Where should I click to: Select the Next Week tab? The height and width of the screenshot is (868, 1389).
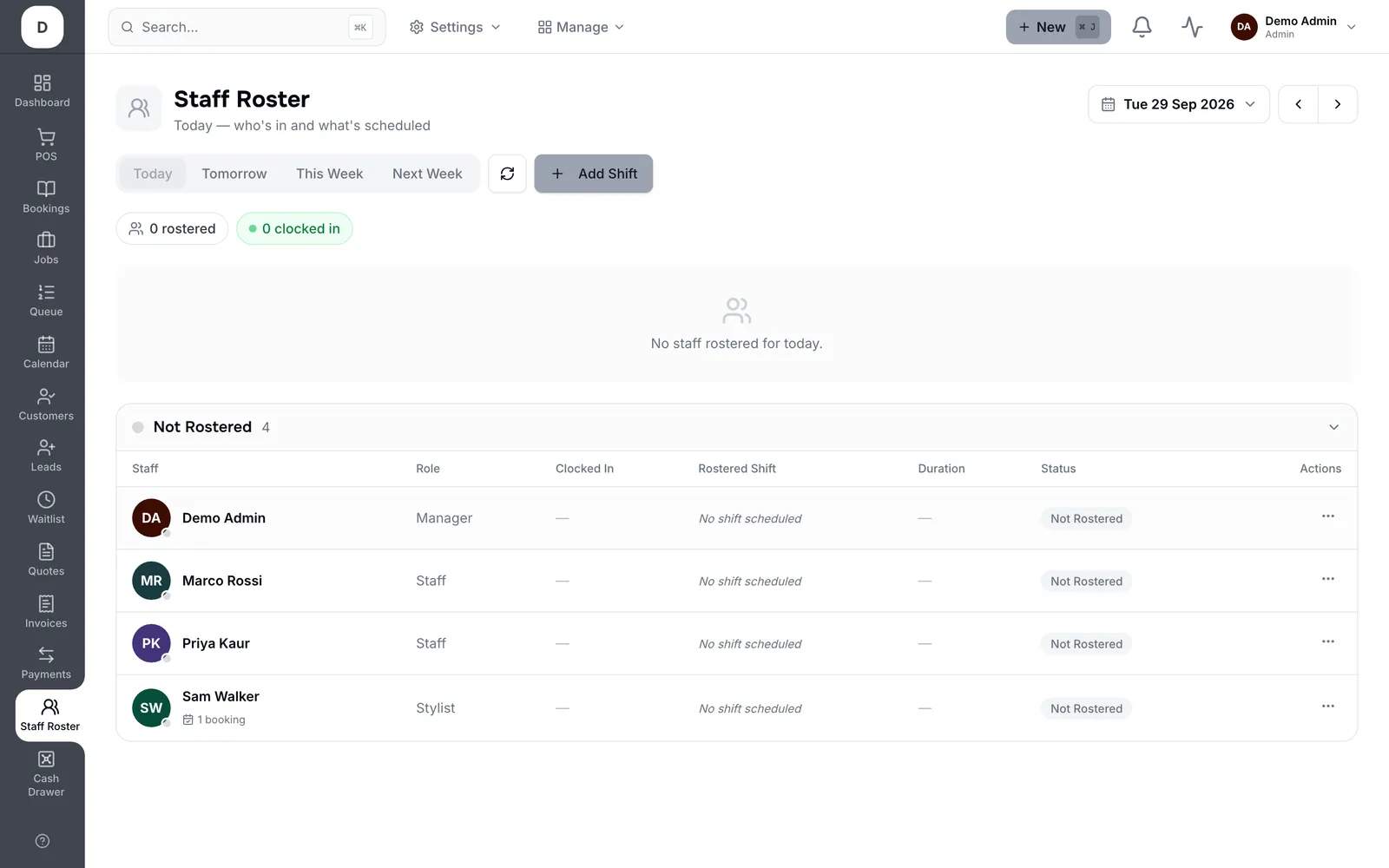[427, 174]
